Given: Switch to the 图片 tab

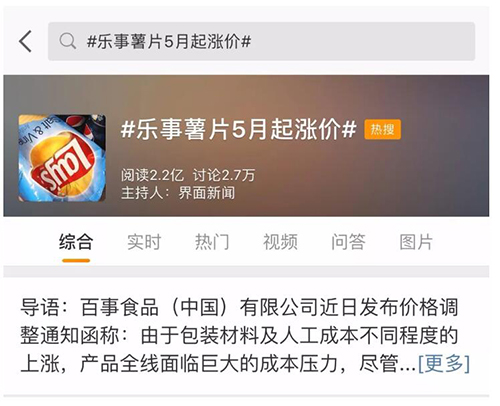Looking at the screenshot, I should coord(416,242).
